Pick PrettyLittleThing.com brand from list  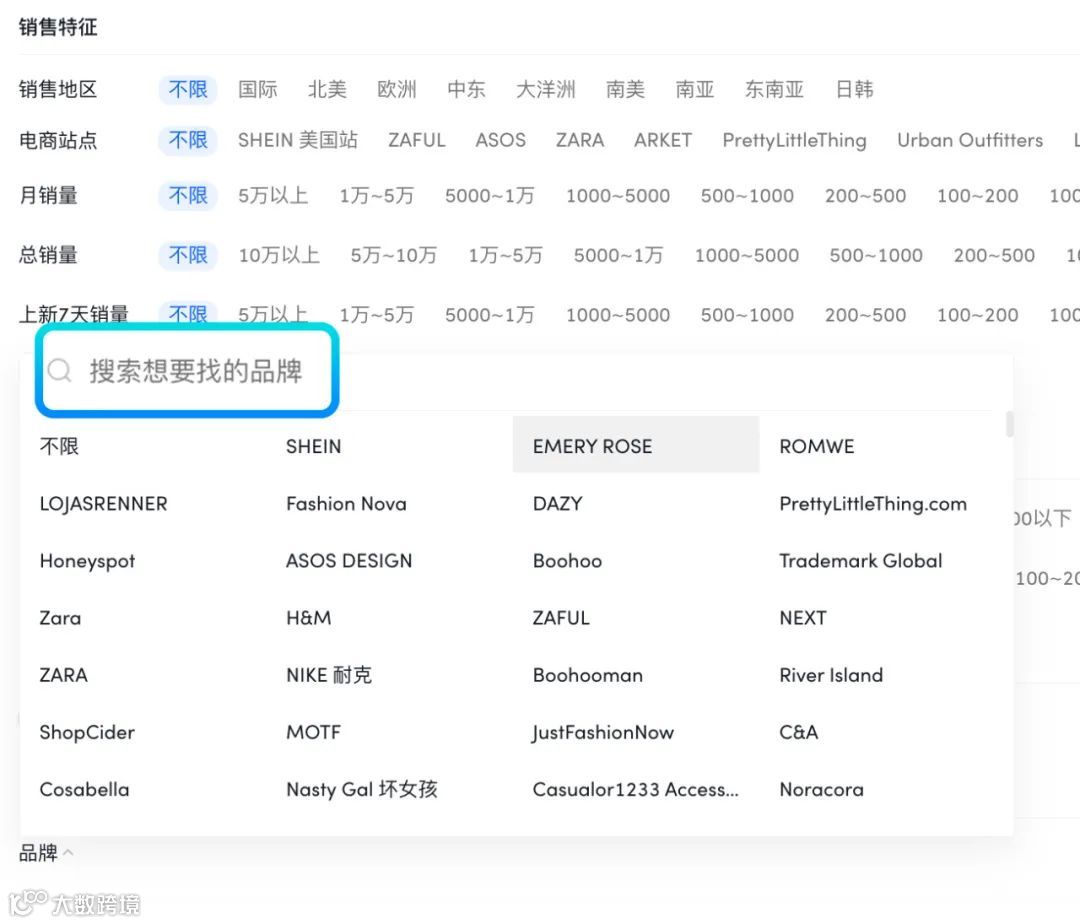873,503
